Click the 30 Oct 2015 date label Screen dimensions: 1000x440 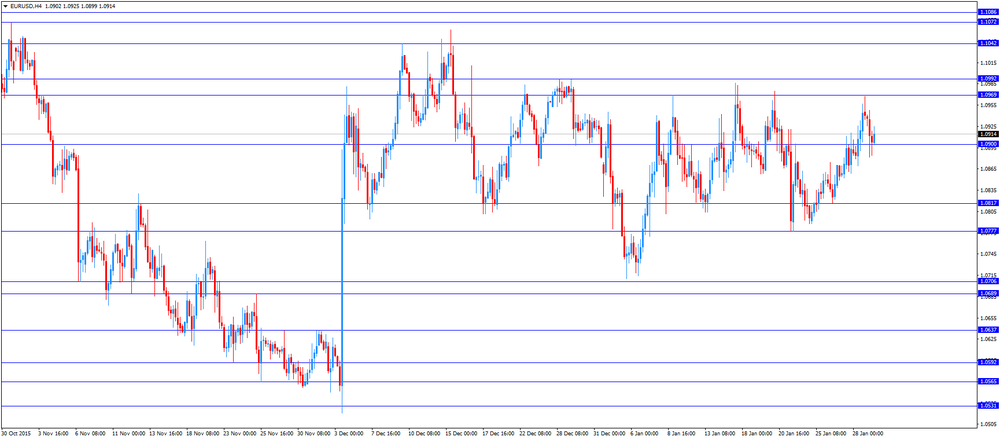(15, 432)
